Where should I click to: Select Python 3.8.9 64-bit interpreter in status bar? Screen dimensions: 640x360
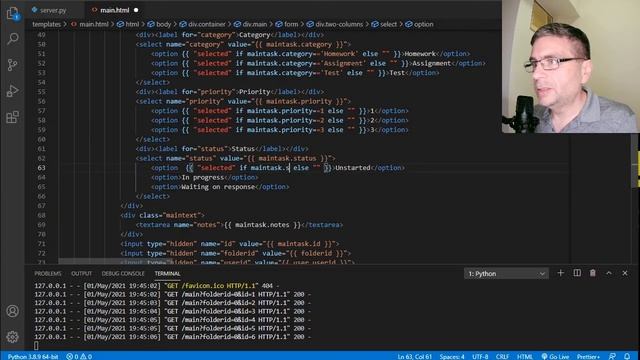click(x=33, y=356)
